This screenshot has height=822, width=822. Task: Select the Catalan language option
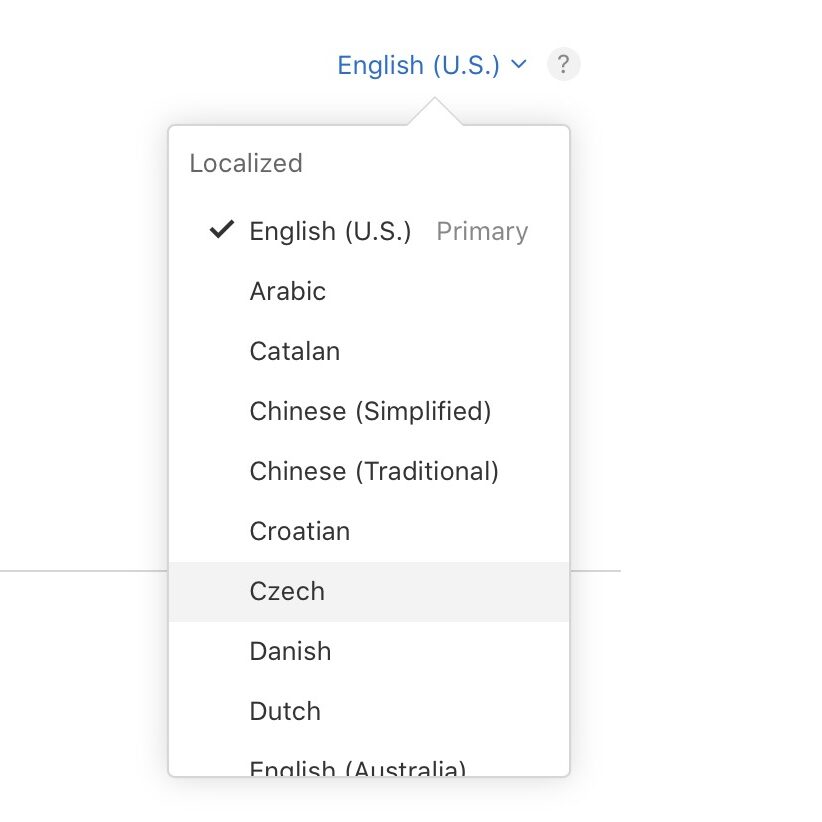[x=295, y=351]
